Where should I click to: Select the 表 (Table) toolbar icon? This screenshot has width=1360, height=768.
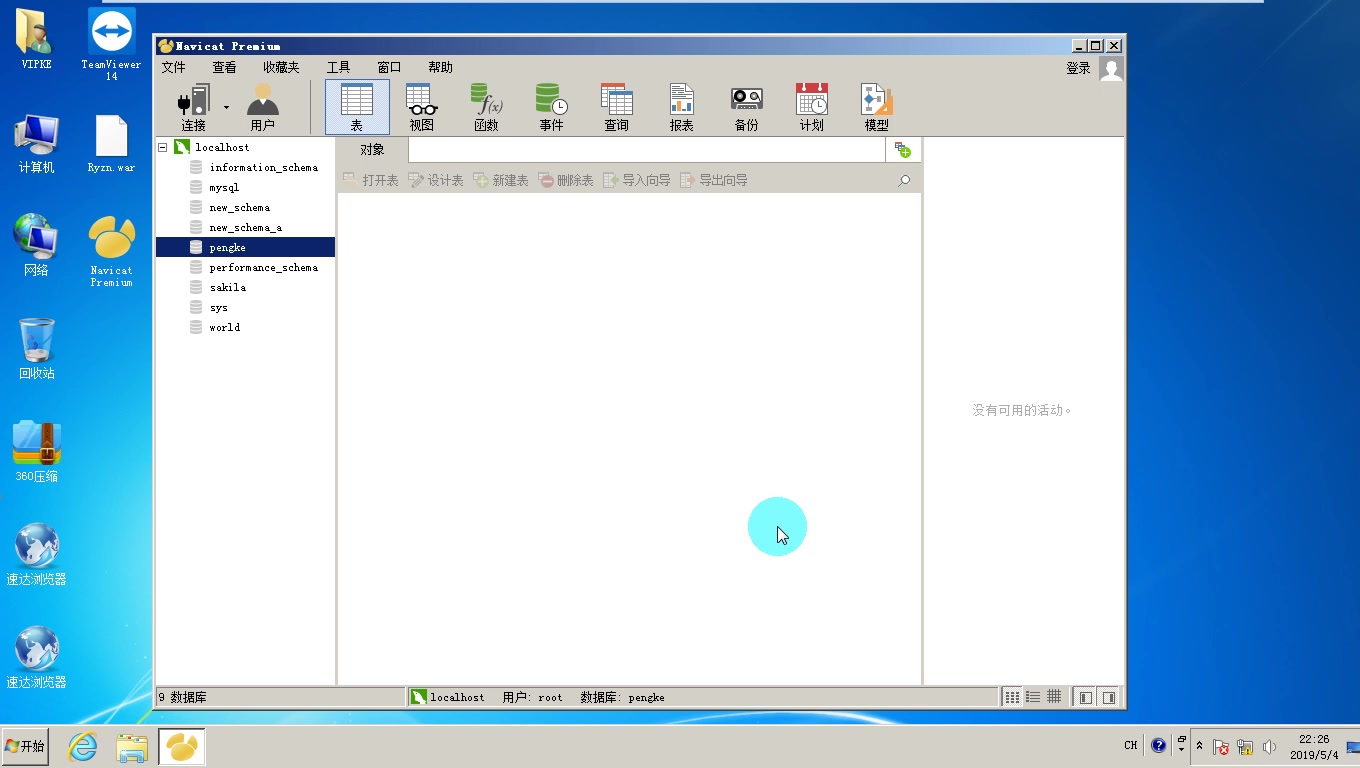(x=357, y=108)
